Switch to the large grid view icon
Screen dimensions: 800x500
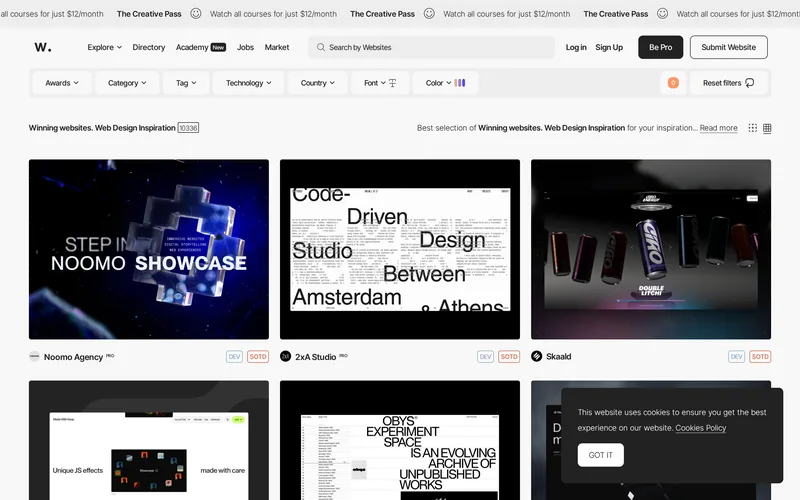pos(767,128)
